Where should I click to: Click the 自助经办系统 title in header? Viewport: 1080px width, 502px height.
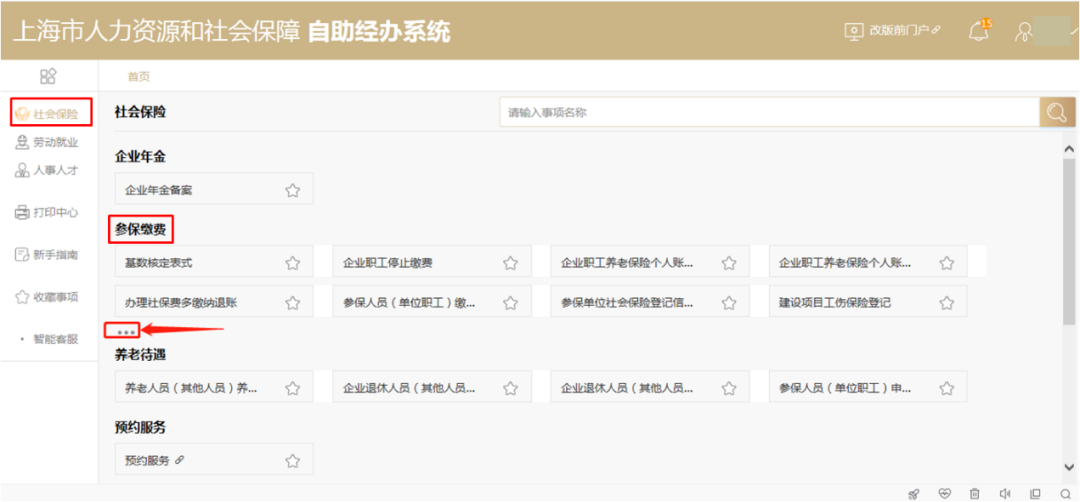point(379,32)
